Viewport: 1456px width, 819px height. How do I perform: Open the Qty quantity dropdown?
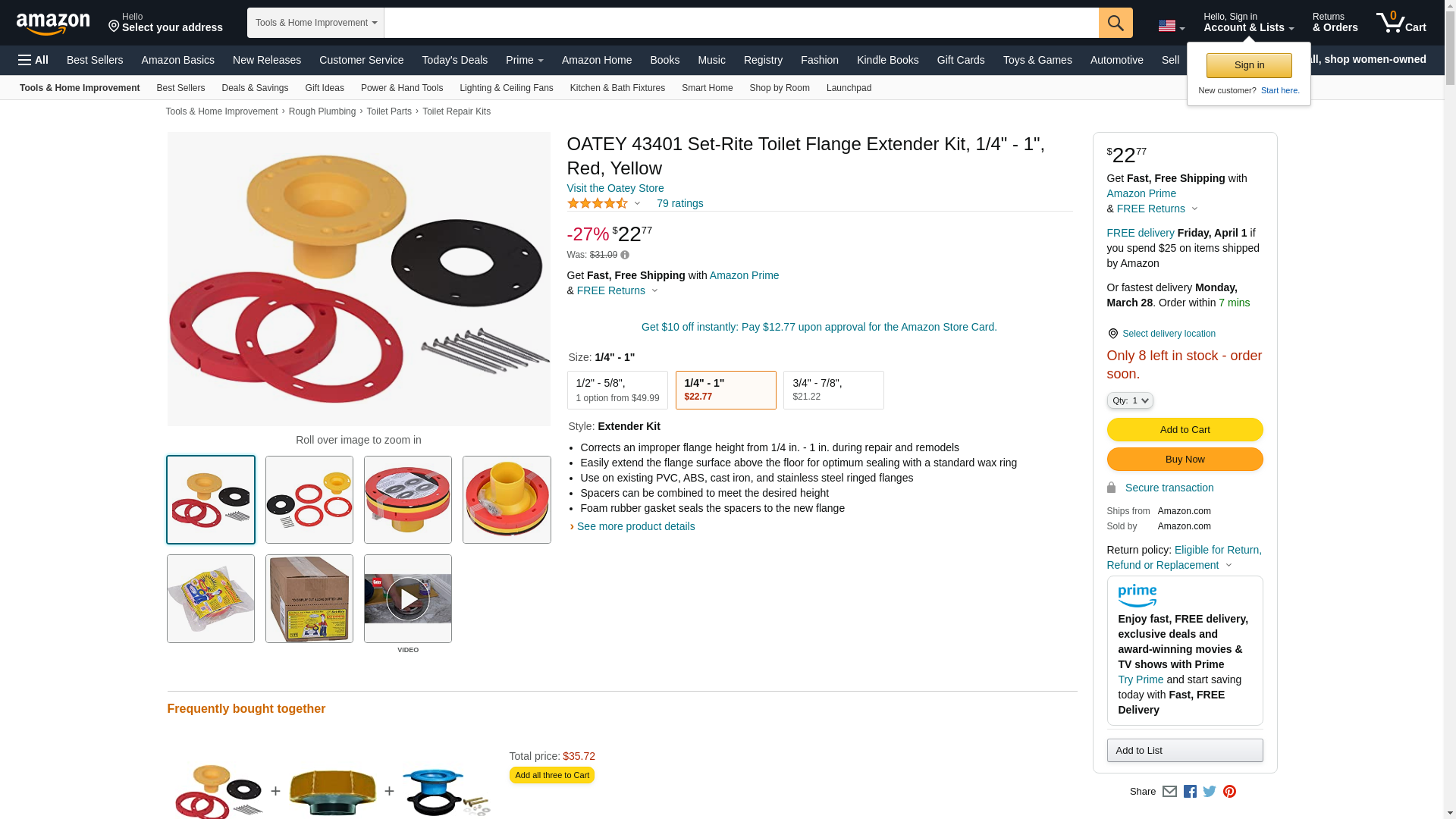point(1129,400)
